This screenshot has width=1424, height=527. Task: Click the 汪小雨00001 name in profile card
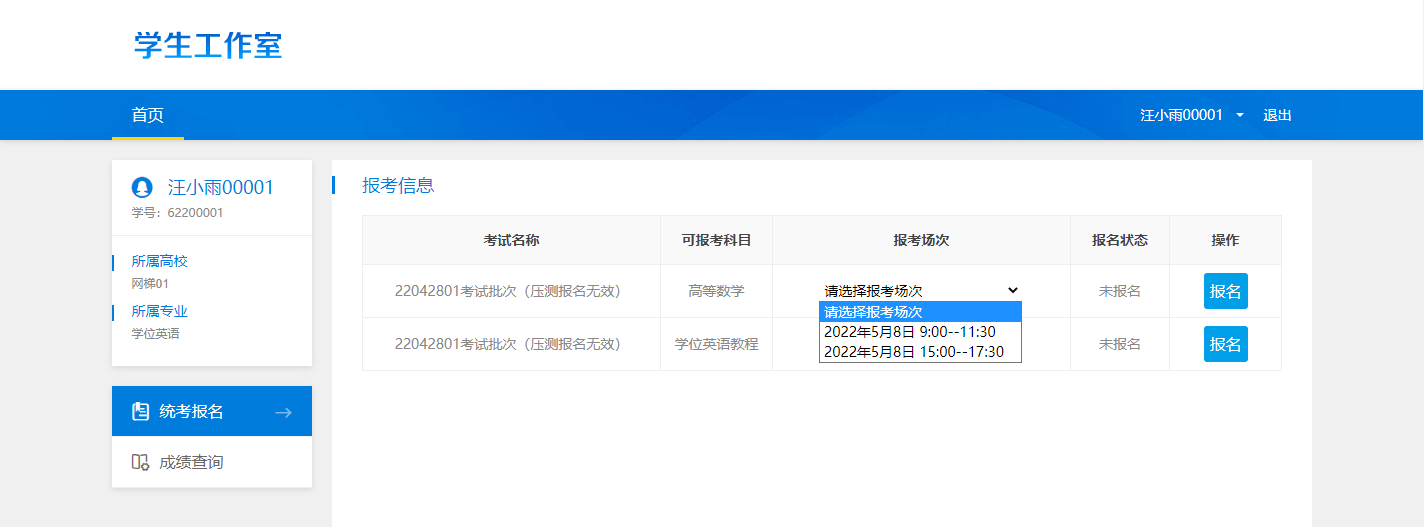click(x=220, y=188)
